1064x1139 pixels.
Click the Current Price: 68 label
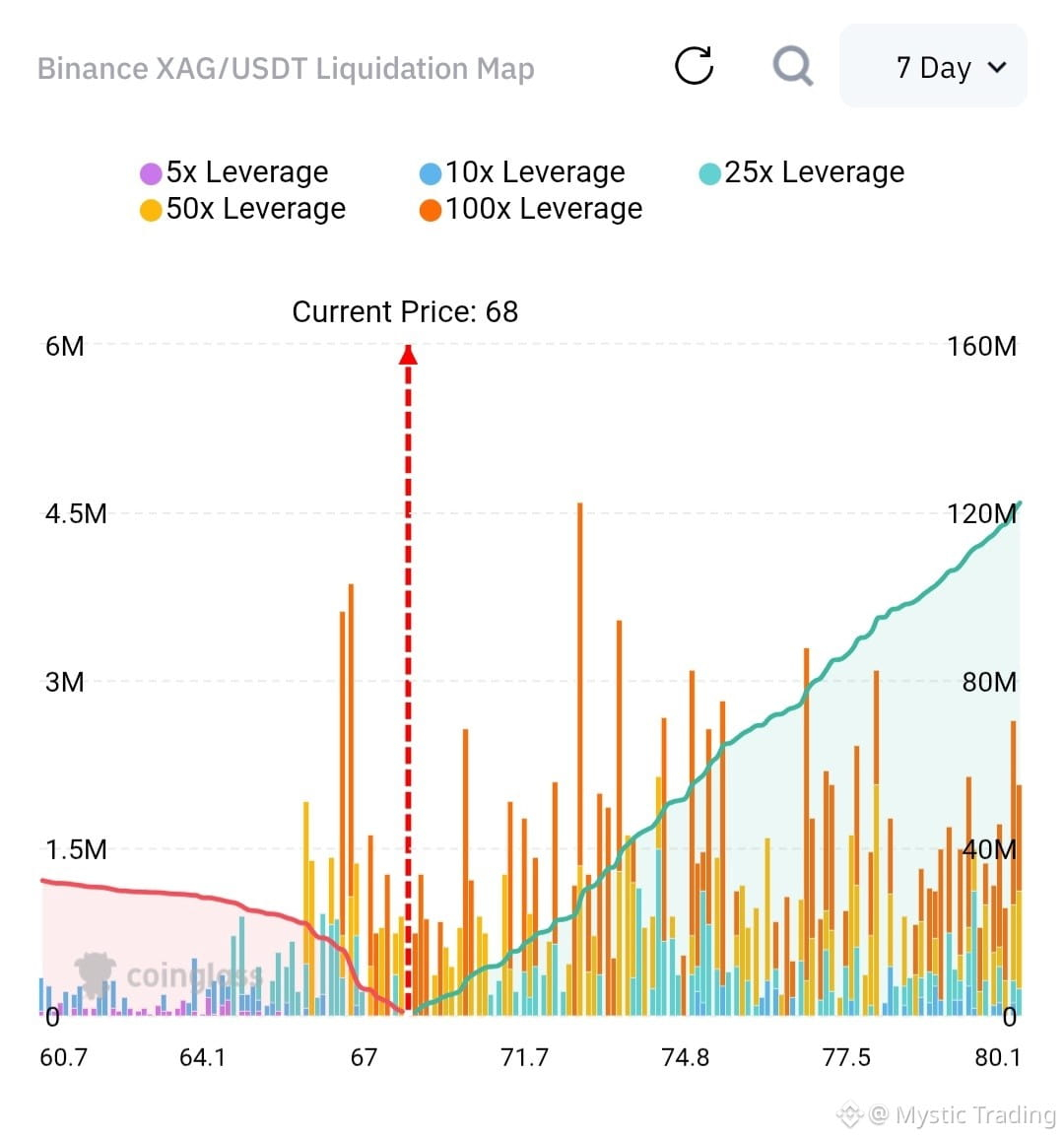click(x=405, y=311)
